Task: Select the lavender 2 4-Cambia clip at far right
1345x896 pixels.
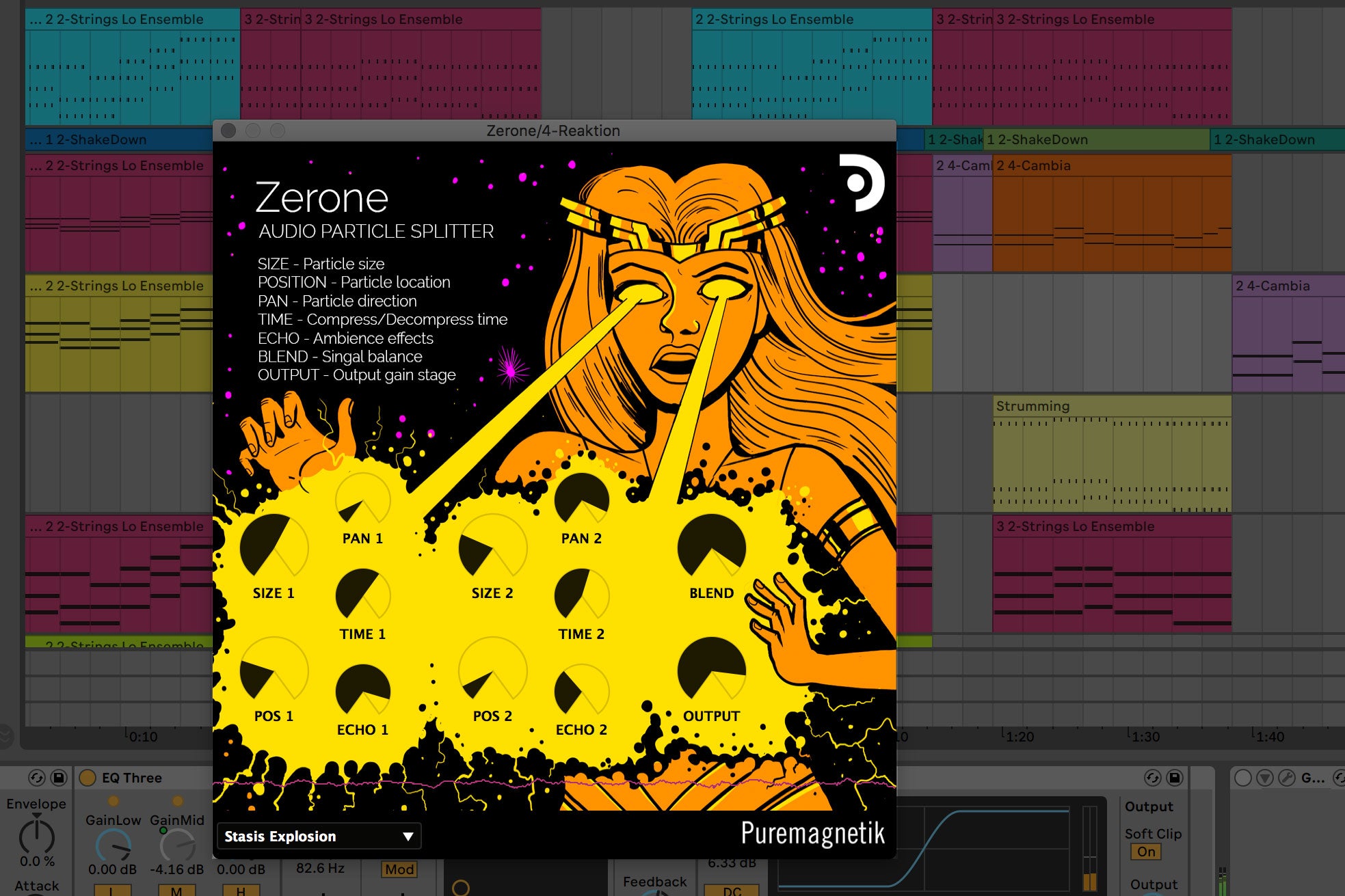Action: (1288, 334)
